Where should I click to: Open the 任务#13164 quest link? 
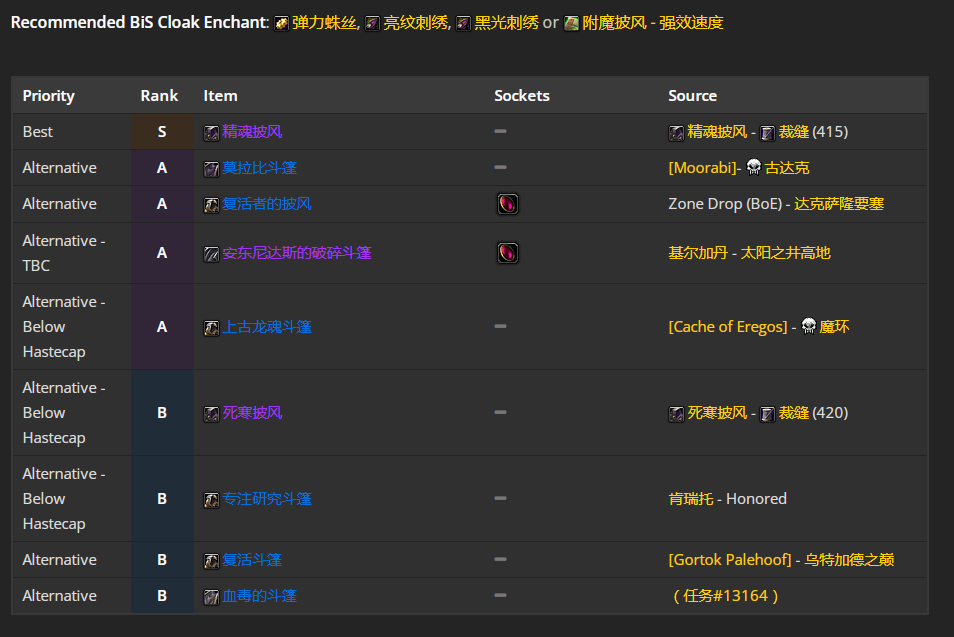point(726,596)
